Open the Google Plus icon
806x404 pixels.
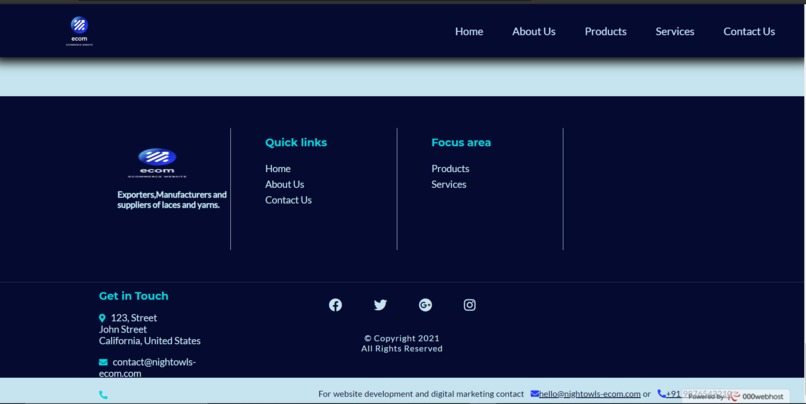(x=425, y=305)
